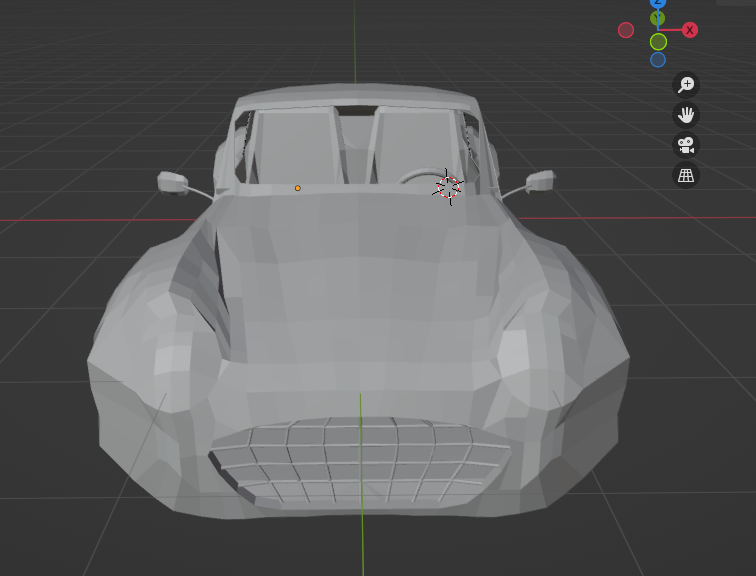This screenshot has width=756, height=576.
Task: Click the zoom view magnifier icon
Action: (686, 85)
